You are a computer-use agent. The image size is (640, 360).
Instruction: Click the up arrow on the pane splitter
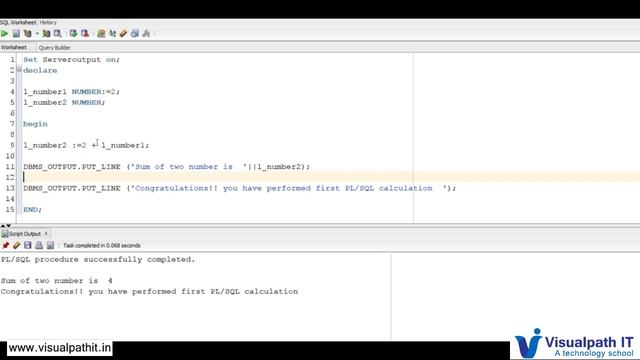click(3, 225)
